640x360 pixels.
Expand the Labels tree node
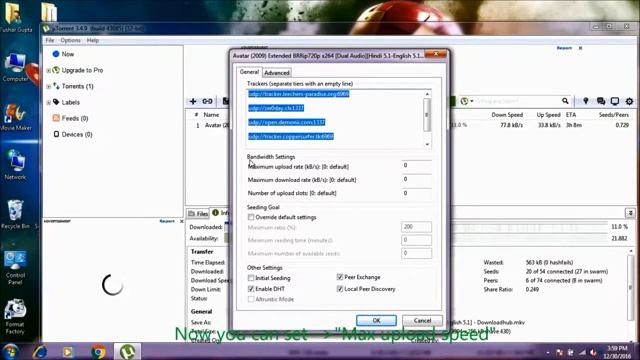pos(49,102)
